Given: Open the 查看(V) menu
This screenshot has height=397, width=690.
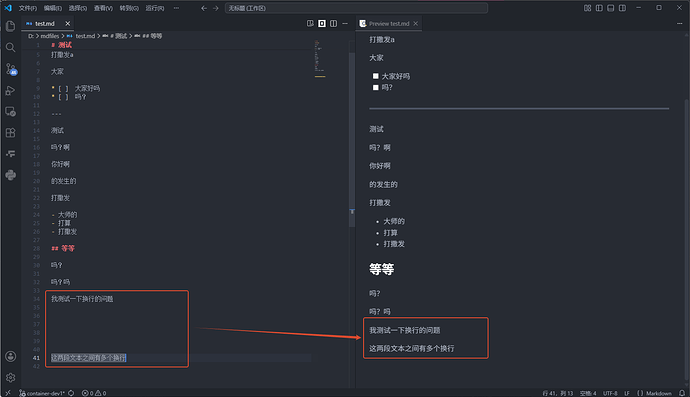Looking at the screenshot, I should click(103, 8).
